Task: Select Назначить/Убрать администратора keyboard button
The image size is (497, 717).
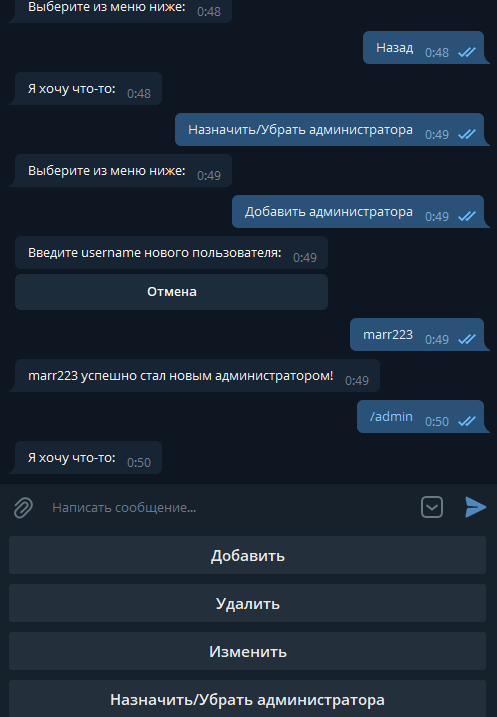Action: (247, 699)
